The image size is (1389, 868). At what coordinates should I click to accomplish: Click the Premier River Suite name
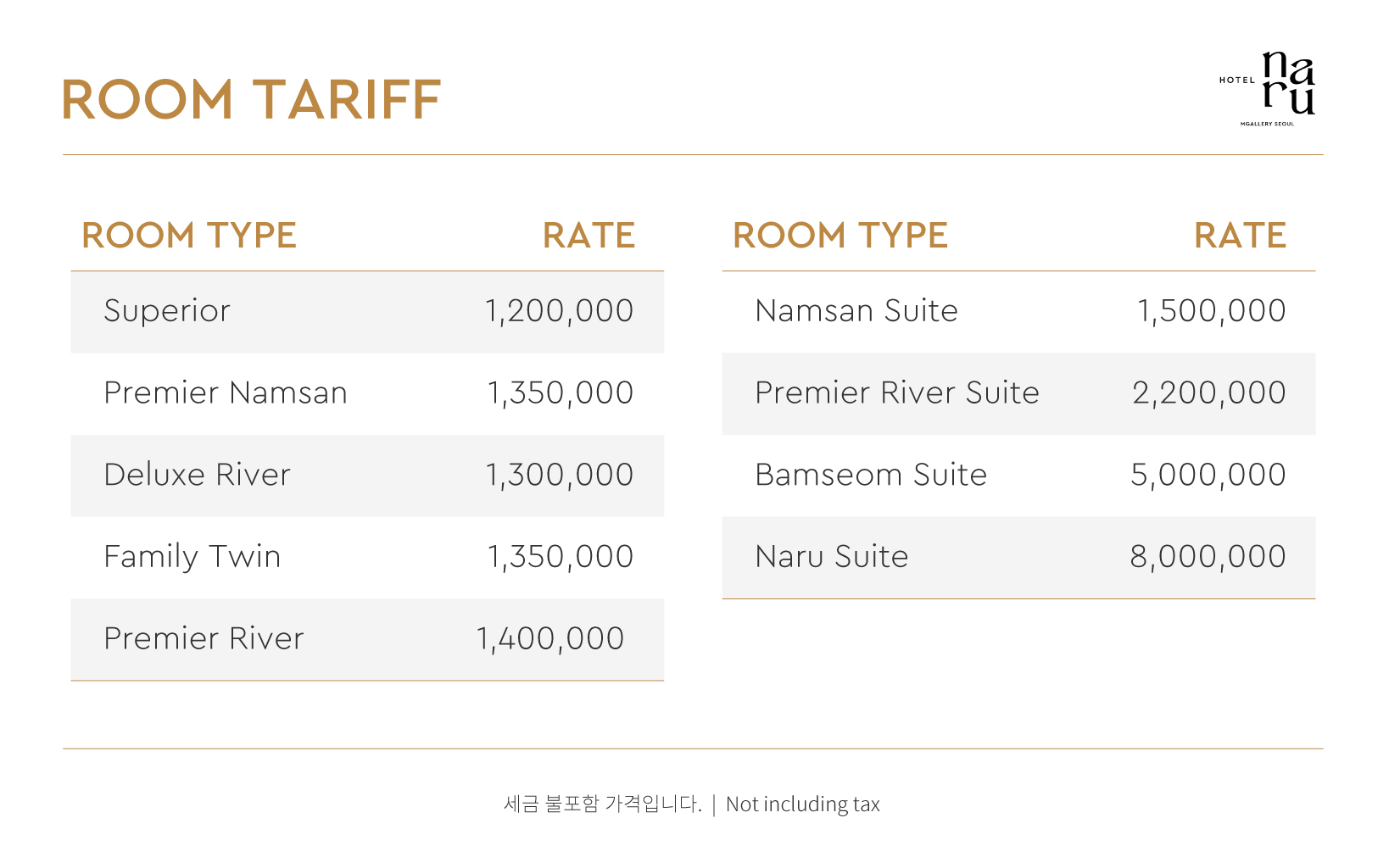coord(897,393)
